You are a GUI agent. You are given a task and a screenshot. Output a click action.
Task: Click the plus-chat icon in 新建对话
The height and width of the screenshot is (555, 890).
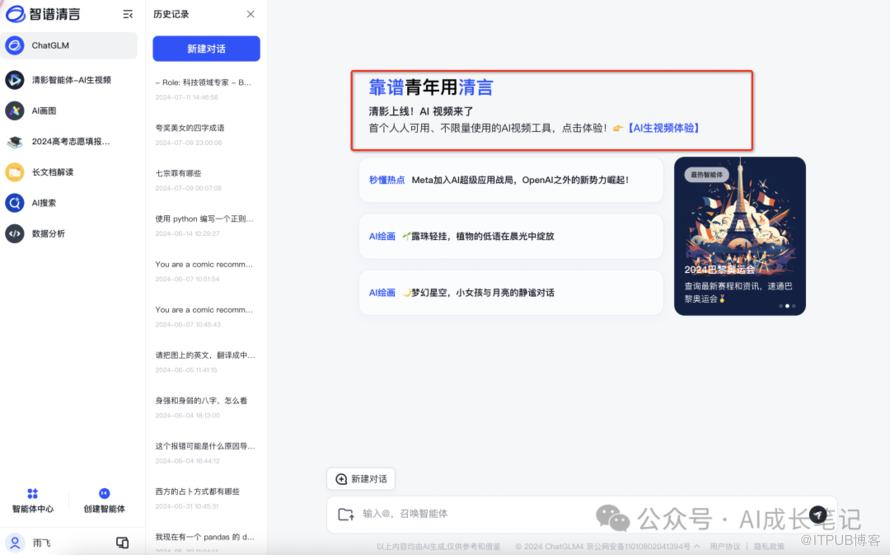coord(341,479)
